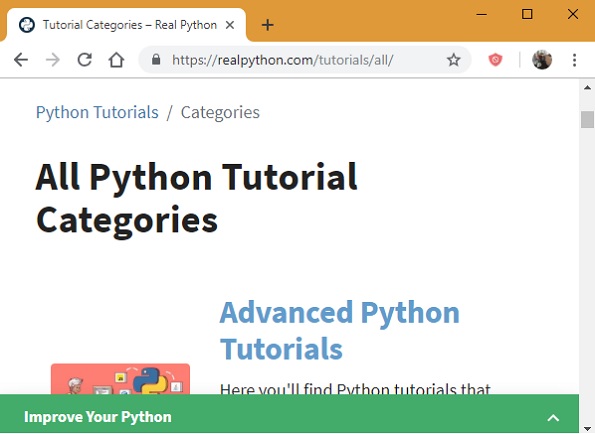Click the scrollbar up arrow
595x434 pixels.
click(x=587, y=88)
